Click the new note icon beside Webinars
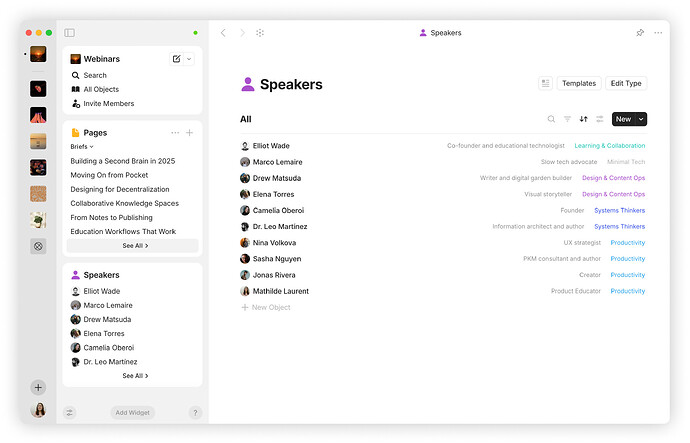 pos(176,59)
